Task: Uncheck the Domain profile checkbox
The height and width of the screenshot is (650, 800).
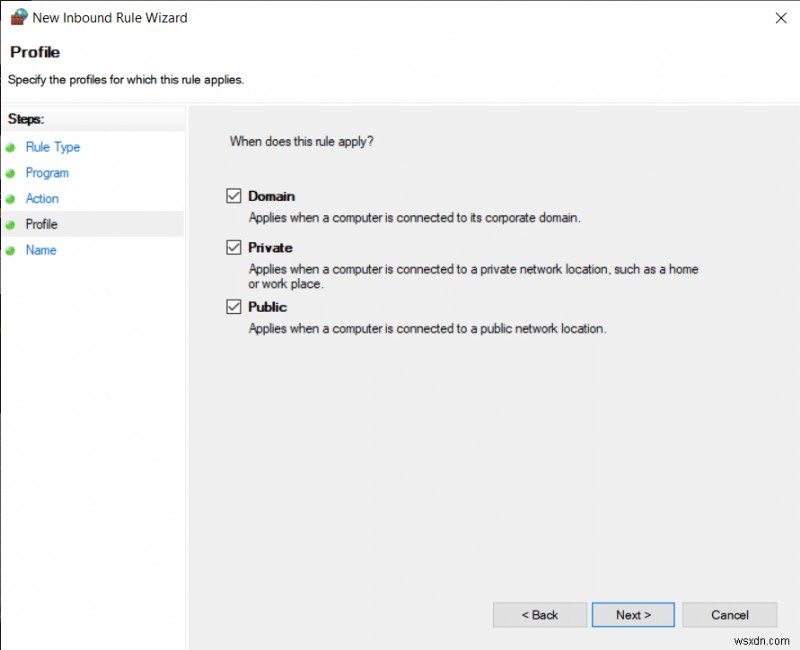Action: 234,196
